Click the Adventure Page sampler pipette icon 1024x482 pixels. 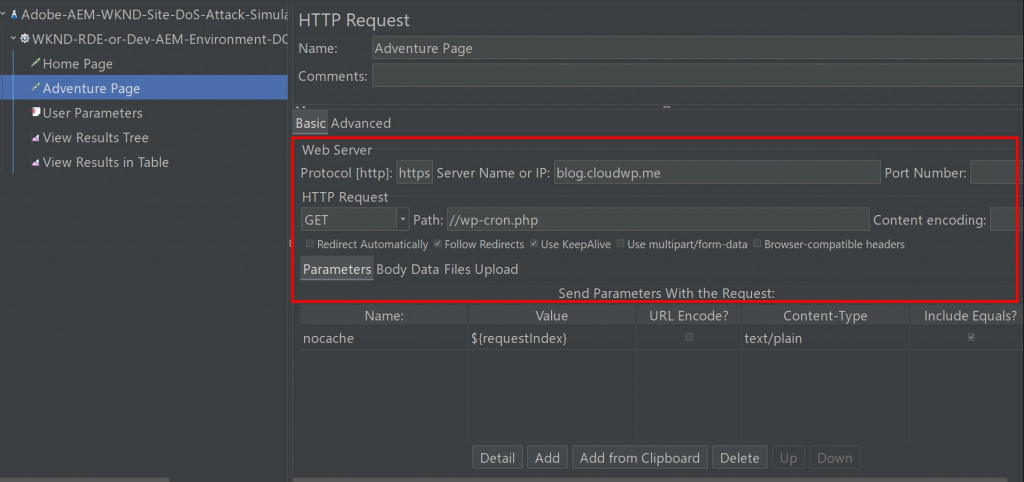point(35,88)
